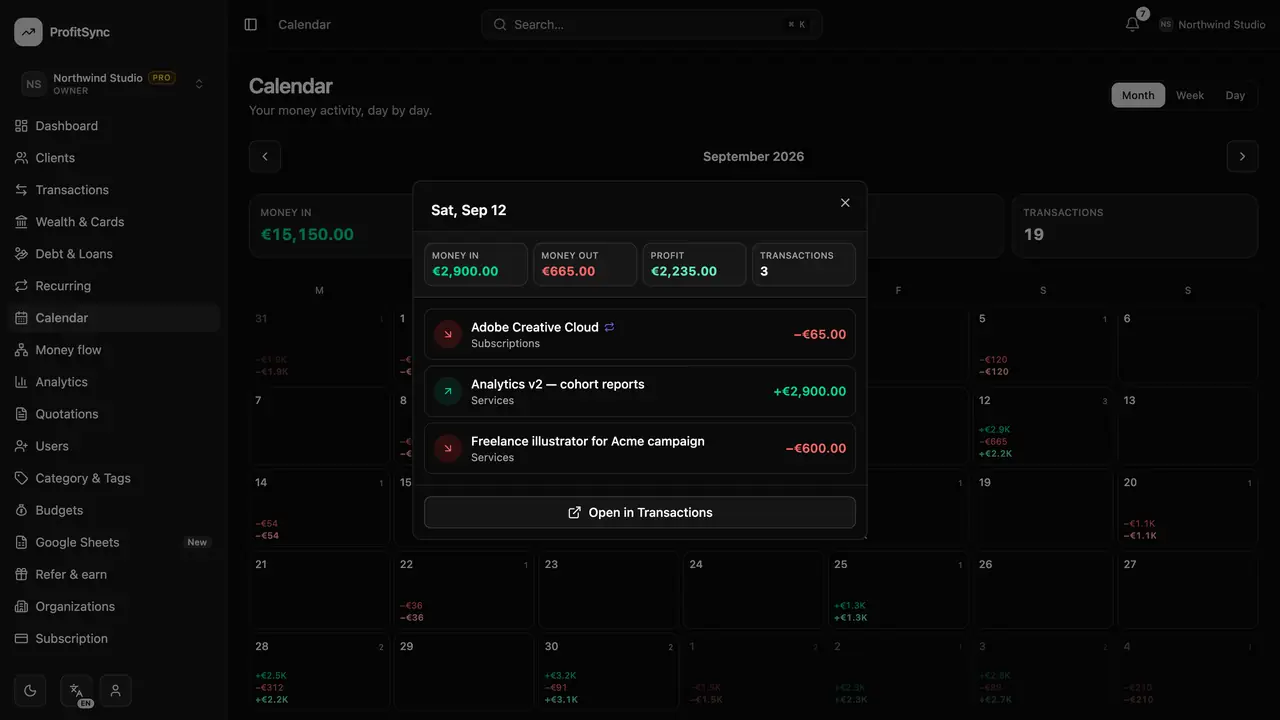Navigate to Recurring
Viewport: 1280px width, 720px height.
[113, 286]
